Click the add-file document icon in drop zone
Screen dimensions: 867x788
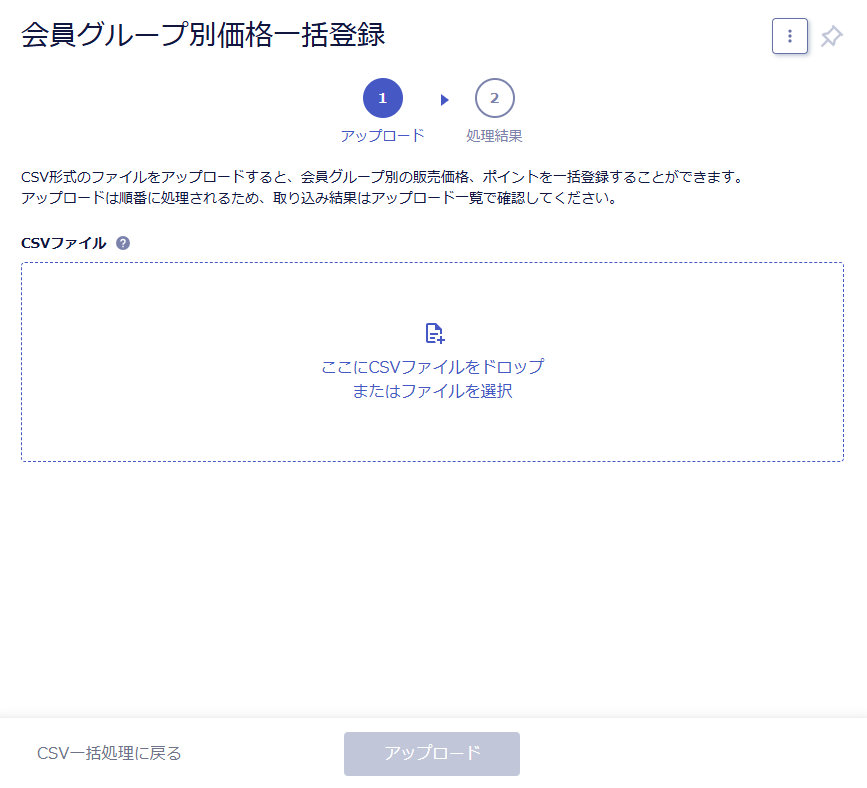click(435, 333)
